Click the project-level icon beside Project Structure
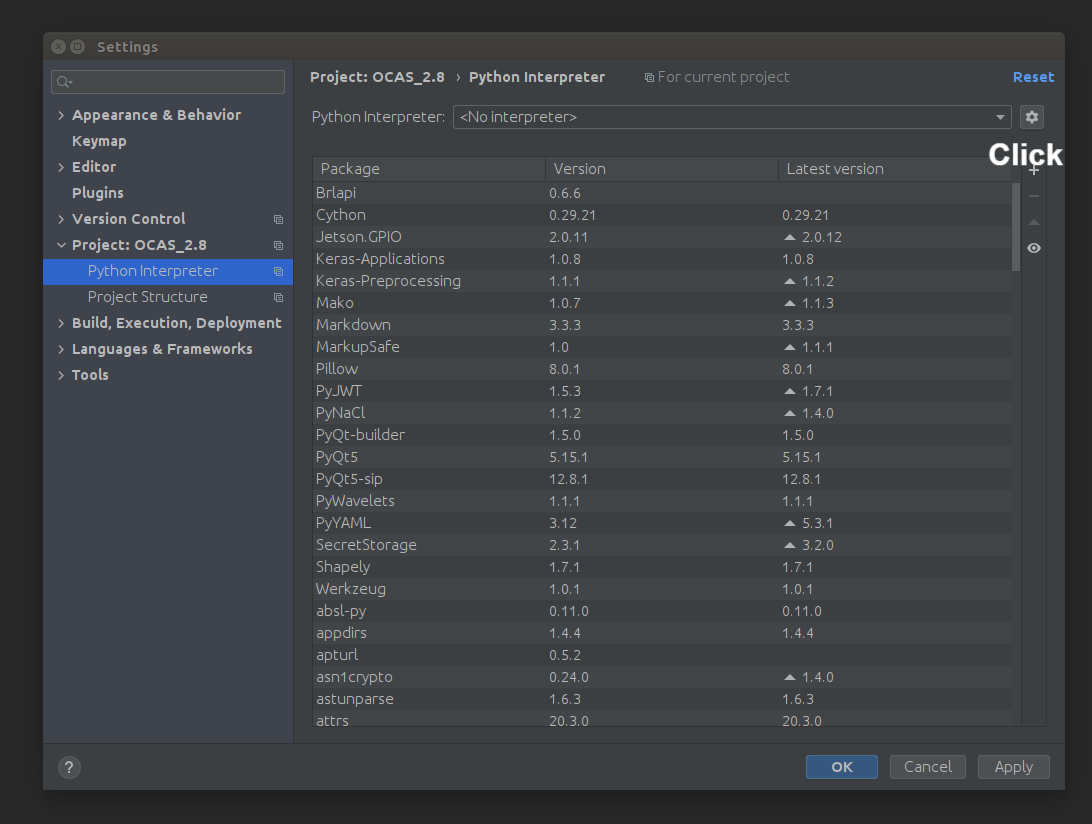The width and height of the screenshot is (1092, 824). [279, 297]
